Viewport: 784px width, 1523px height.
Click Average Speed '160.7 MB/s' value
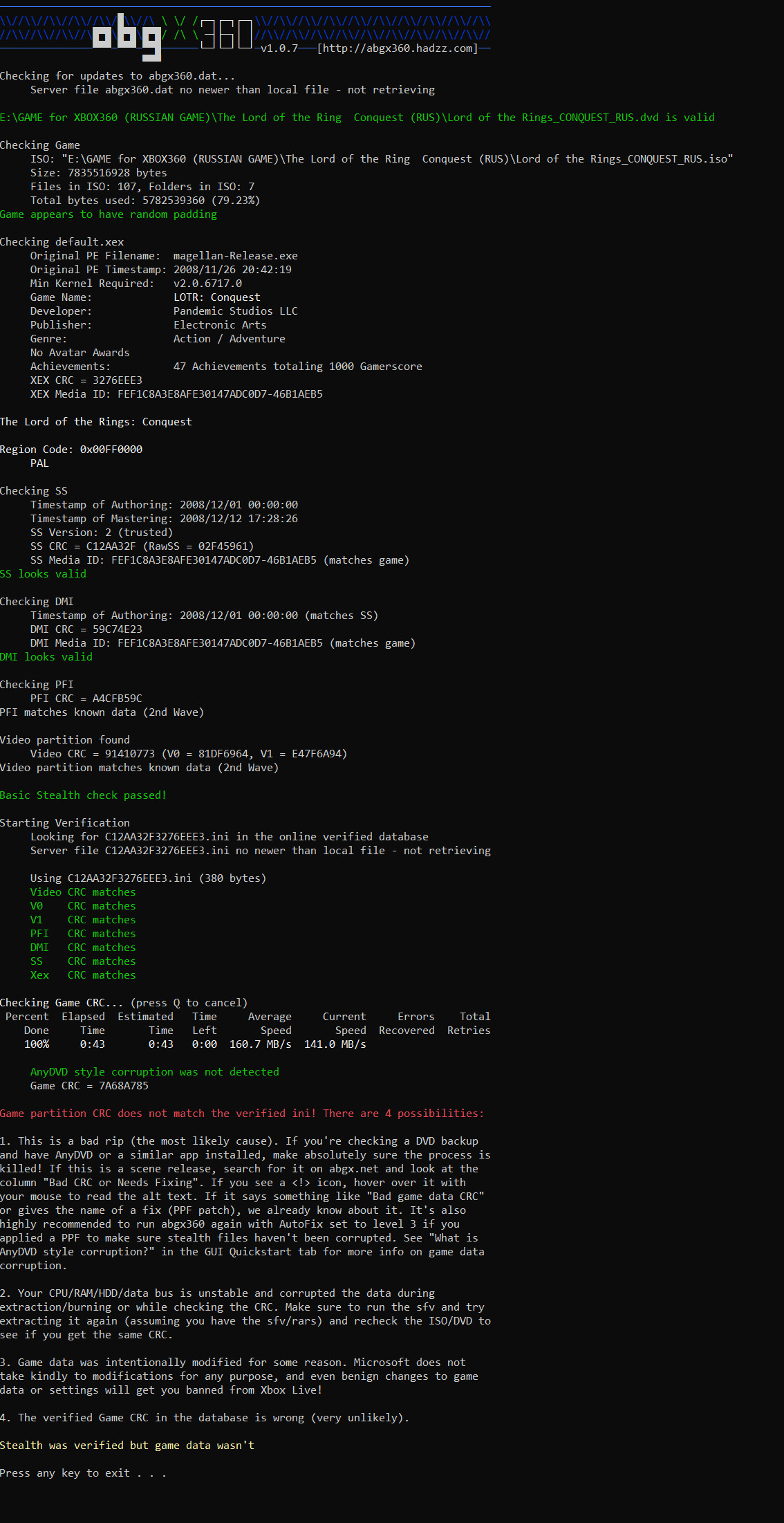[261, 1044]
